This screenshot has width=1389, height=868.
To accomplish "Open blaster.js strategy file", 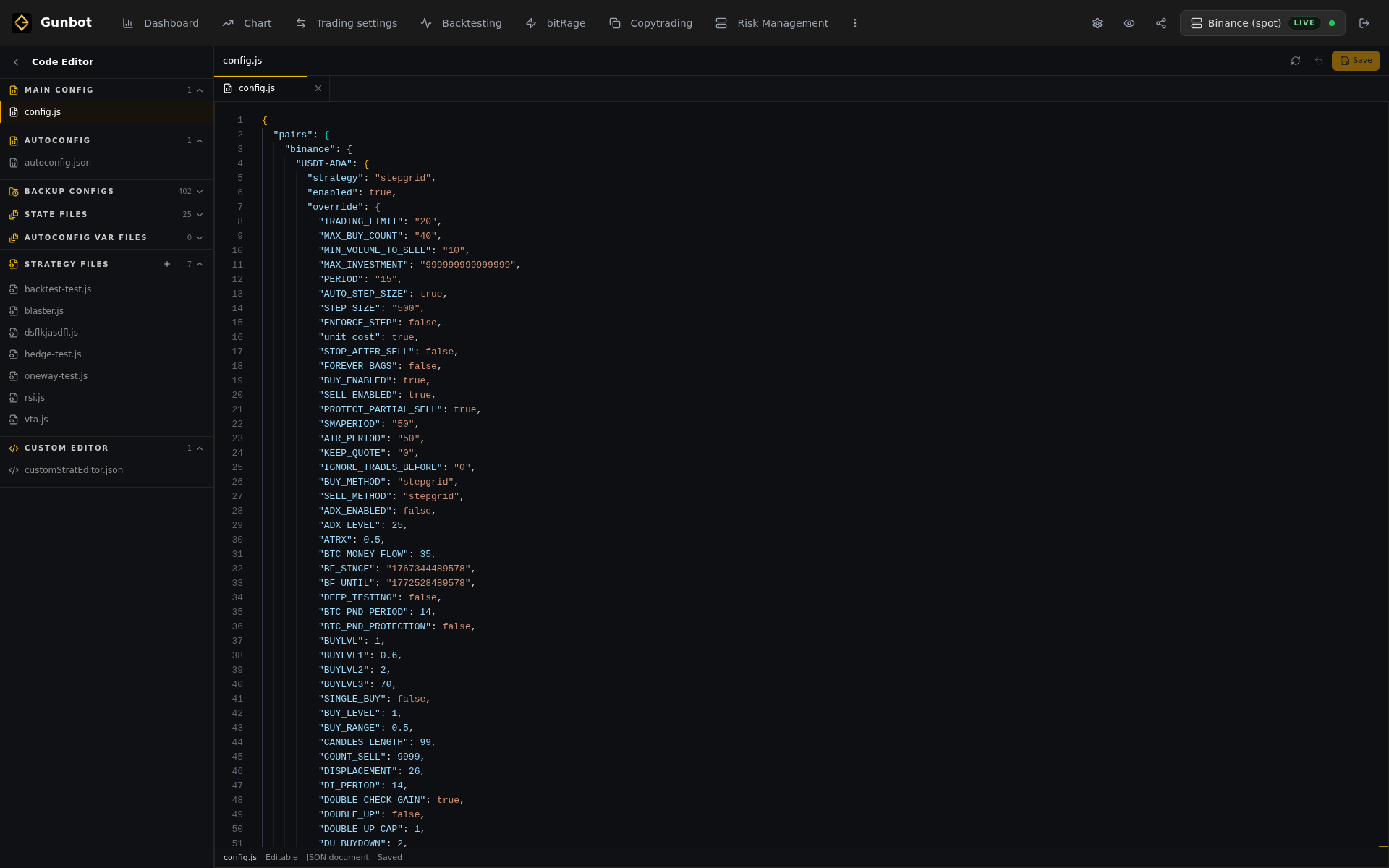I will coord(107,311).
